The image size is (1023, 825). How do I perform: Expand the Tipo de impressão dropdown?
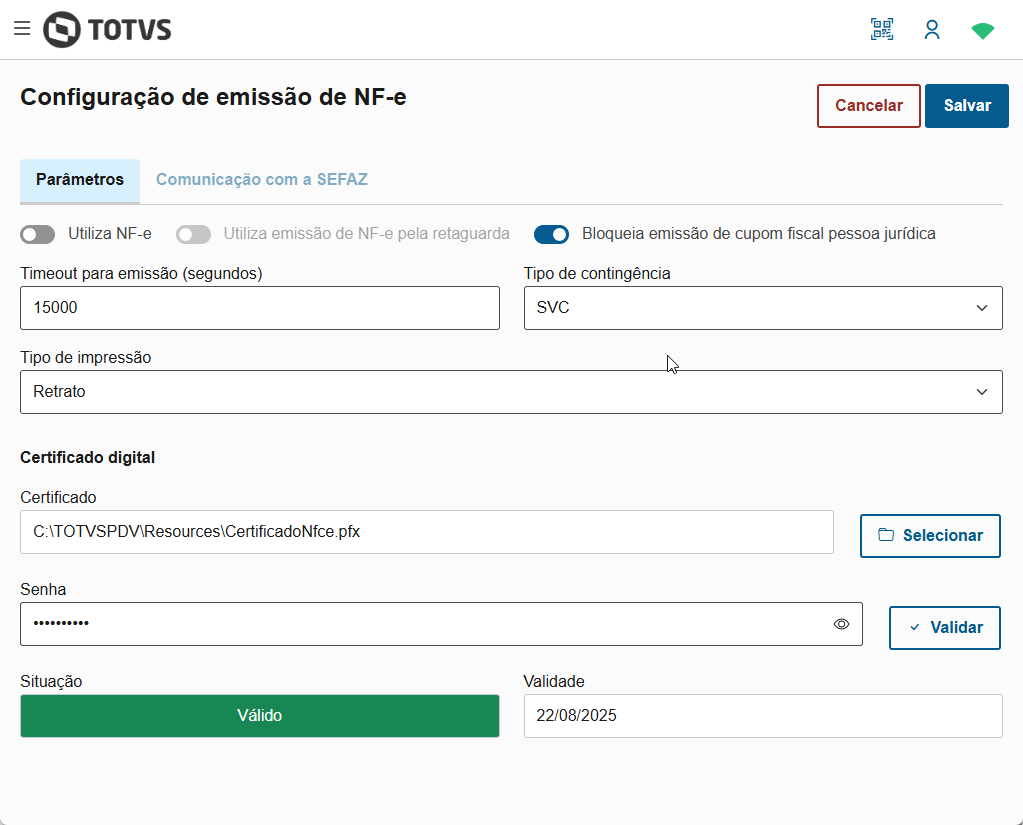point(510,392)
